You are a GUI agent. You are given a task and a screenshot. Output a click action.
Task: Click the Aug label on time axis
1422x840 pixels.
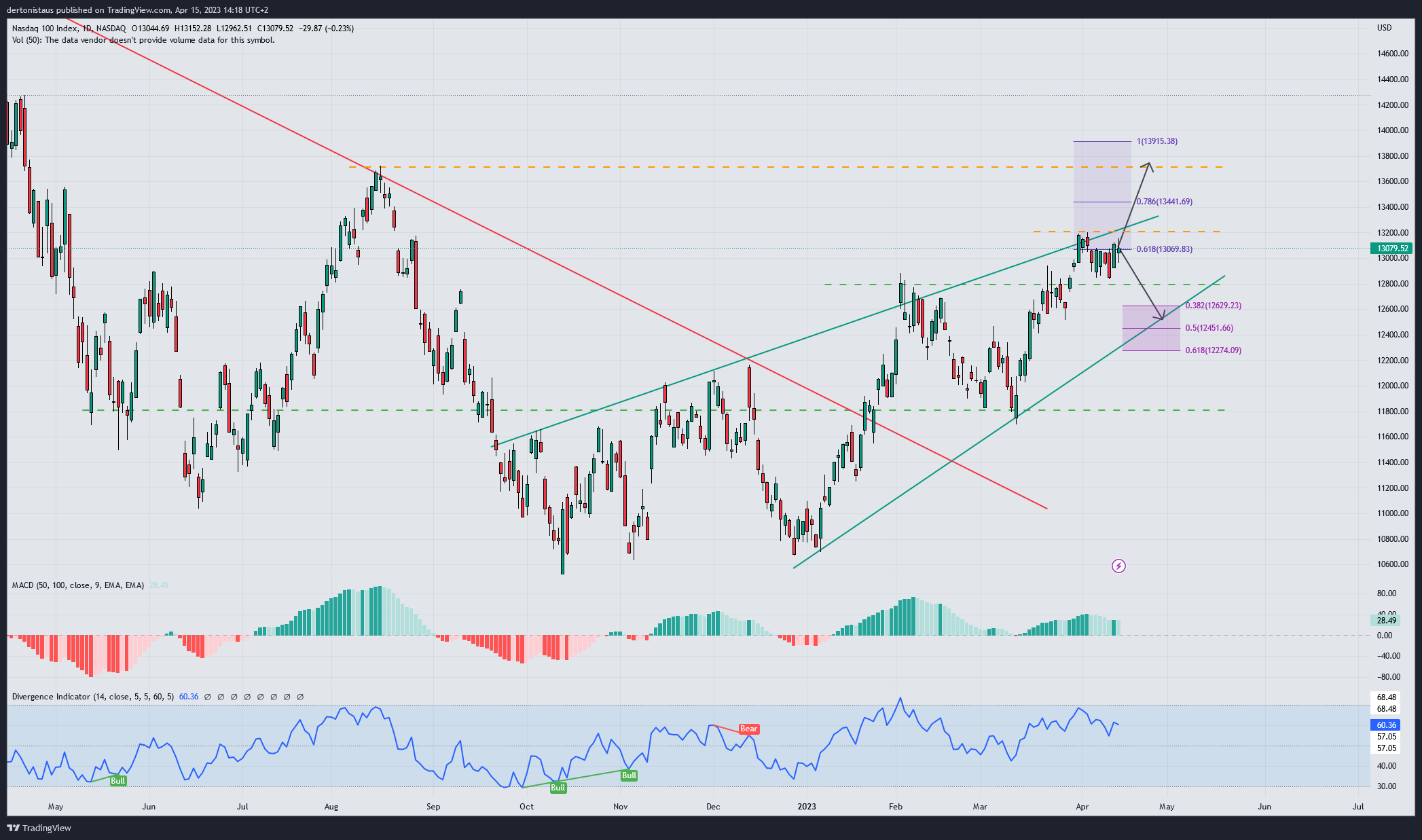pyautogui.click(x=331, y=807)
